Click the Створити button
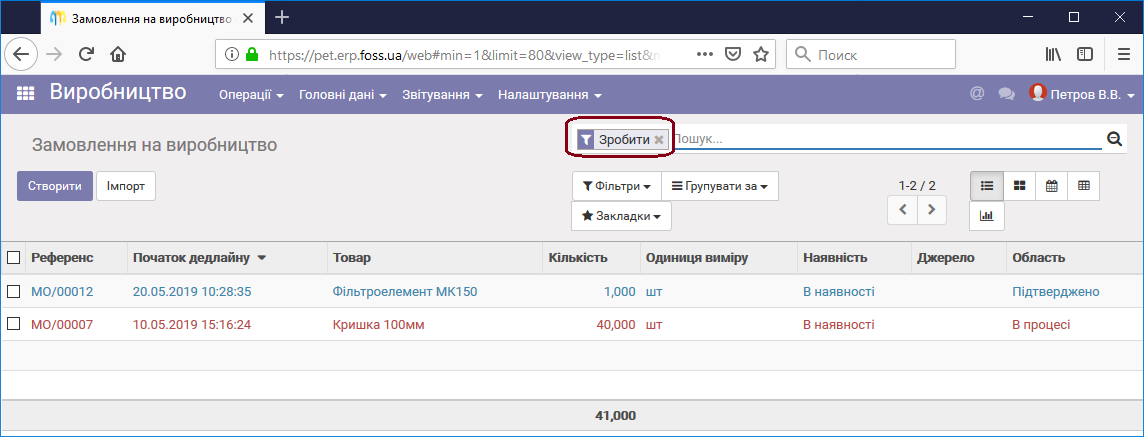1144x437 pixels. [55, 186]
